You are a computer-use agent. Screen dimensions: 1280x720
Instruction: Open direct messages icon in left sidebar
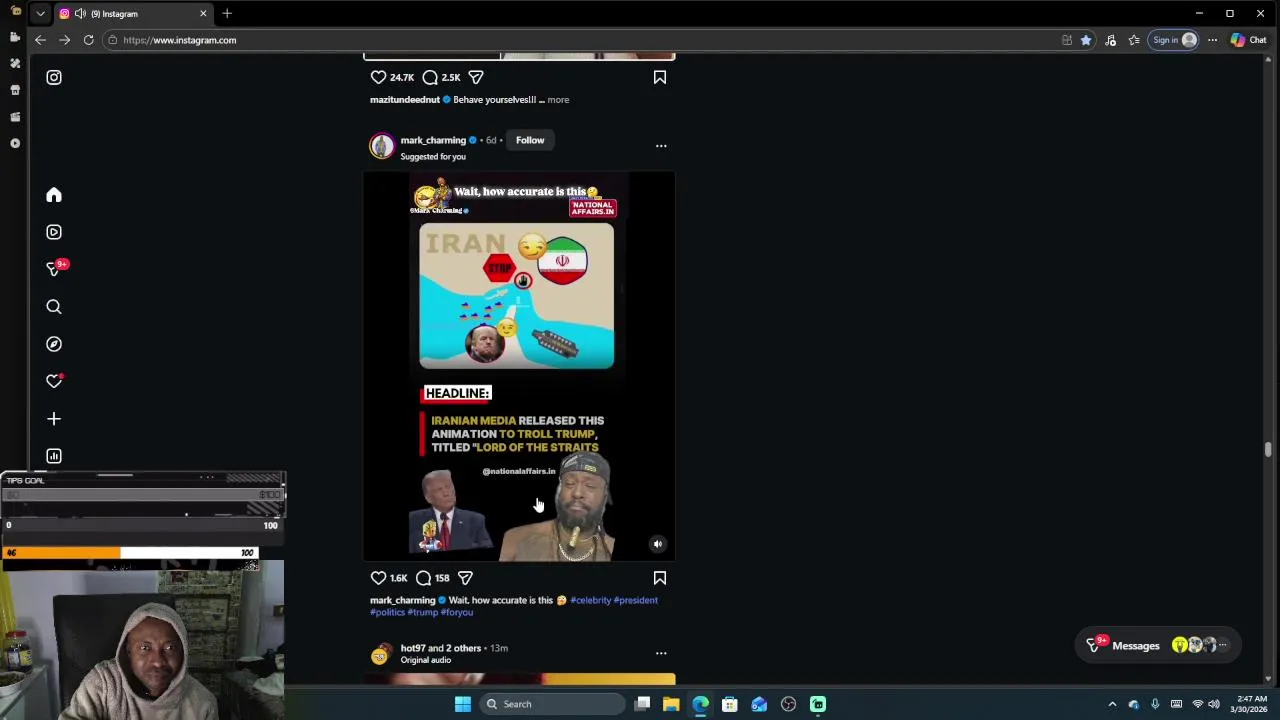tap(54, 269)
